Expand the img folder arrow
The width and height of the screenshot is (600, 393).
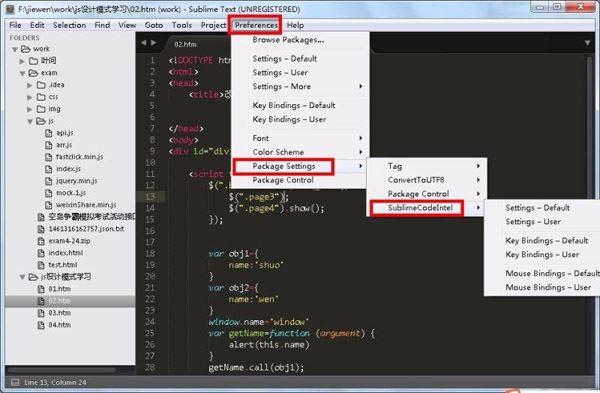[29, 109]
